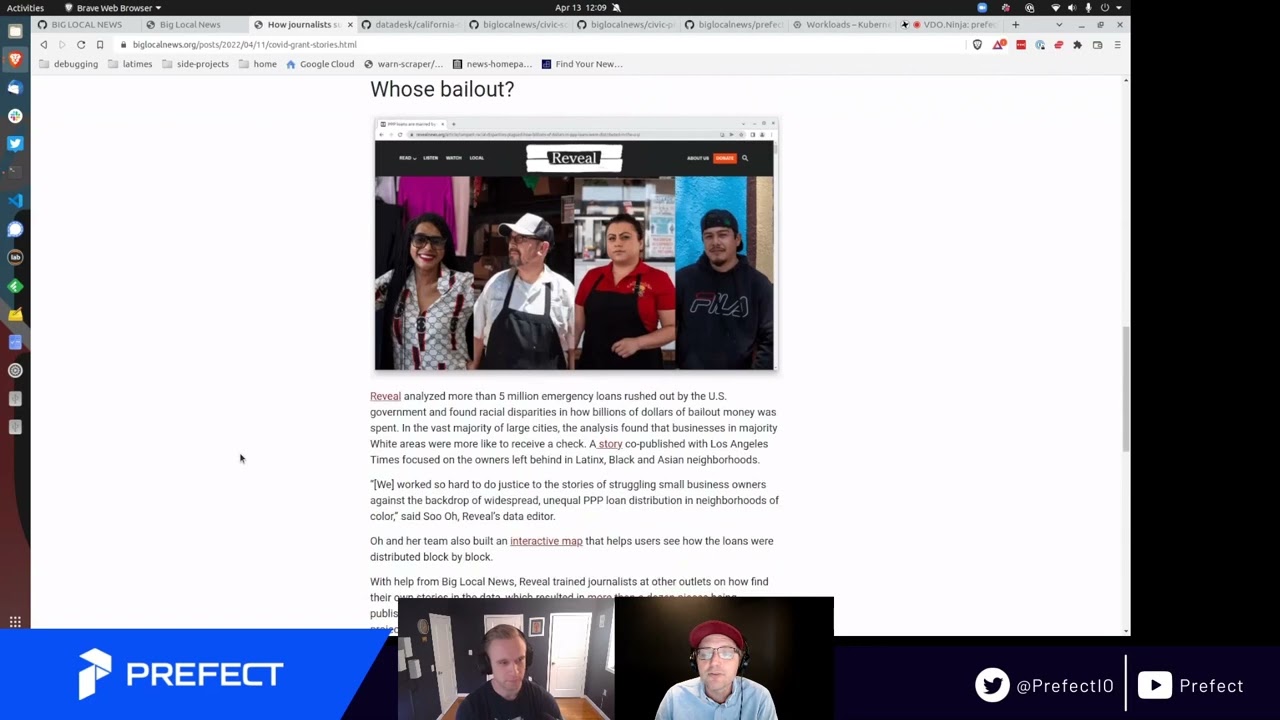Switch to datadesk/california tab
Viewport: 1280px width, 720px height.
(412, 24)
